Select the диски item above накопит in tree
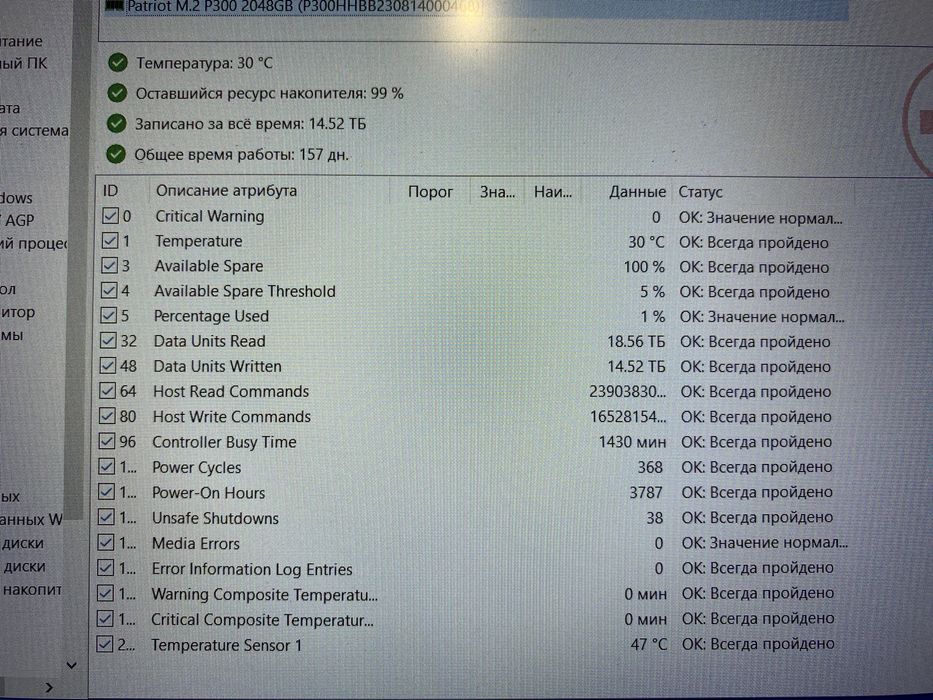Image resolution: width=933 pixels, height=700 pixels. (x=24, y=567)
